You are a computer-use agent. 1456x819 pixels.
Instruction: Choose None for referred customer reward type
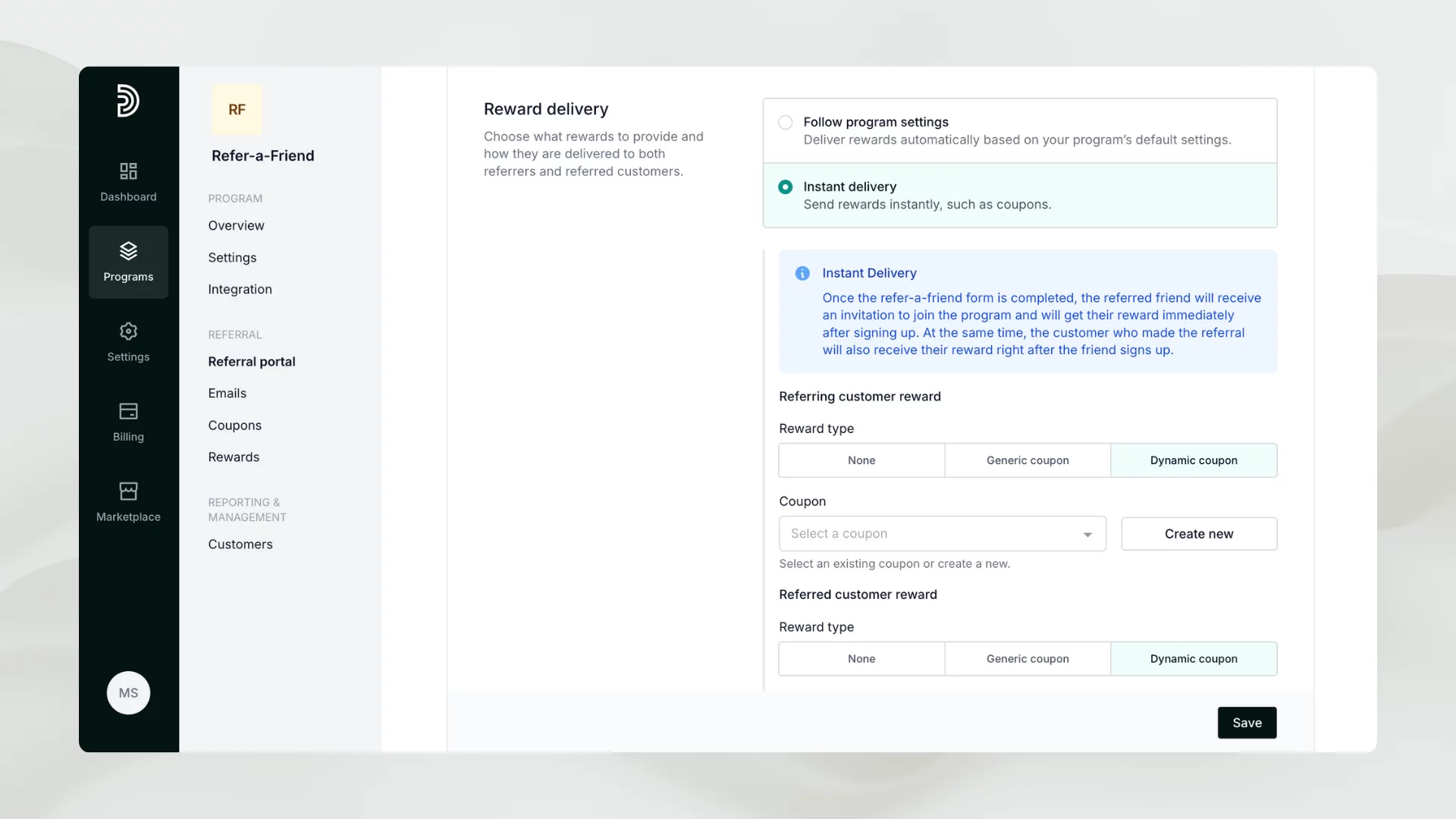[861, 659]
